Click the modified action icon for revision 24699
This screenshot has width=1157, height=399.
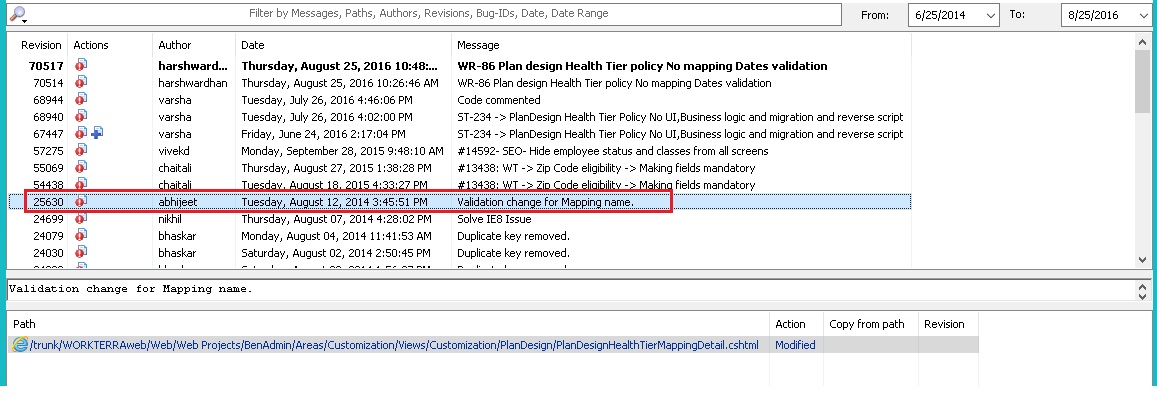[81, 218]
